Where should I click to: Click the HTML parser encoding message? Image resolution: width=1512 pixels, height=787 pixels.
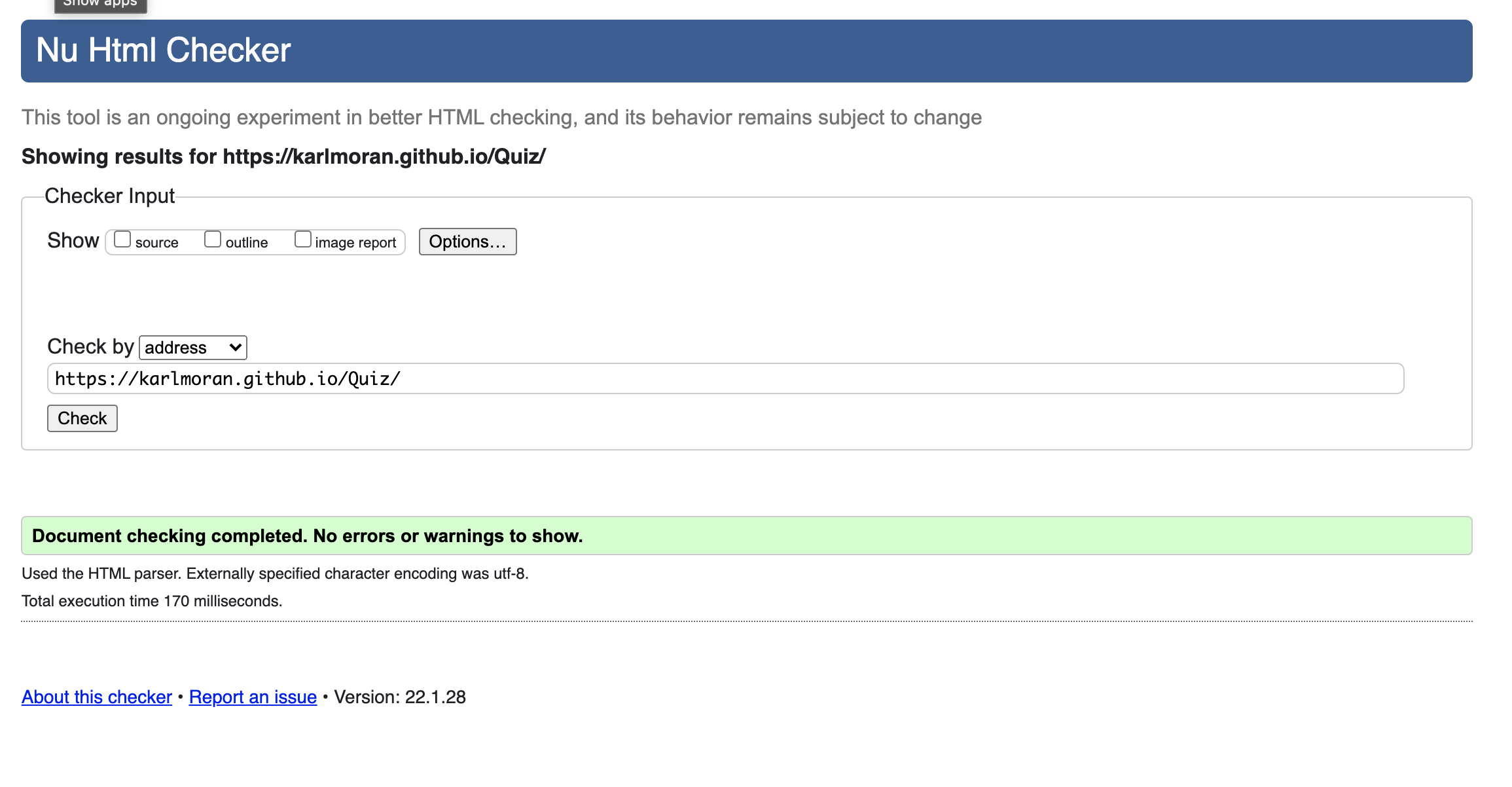pyautogui.click(x=275, y=573)
